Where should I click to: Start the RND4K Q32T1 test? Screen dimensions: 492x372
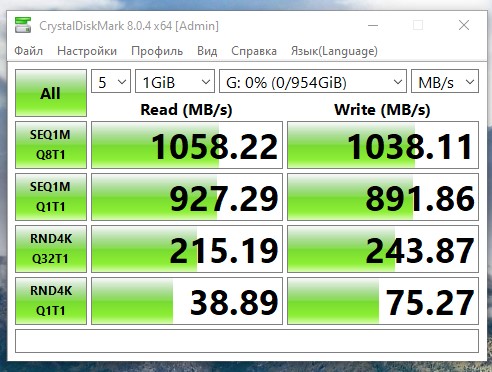coord(51,249)
